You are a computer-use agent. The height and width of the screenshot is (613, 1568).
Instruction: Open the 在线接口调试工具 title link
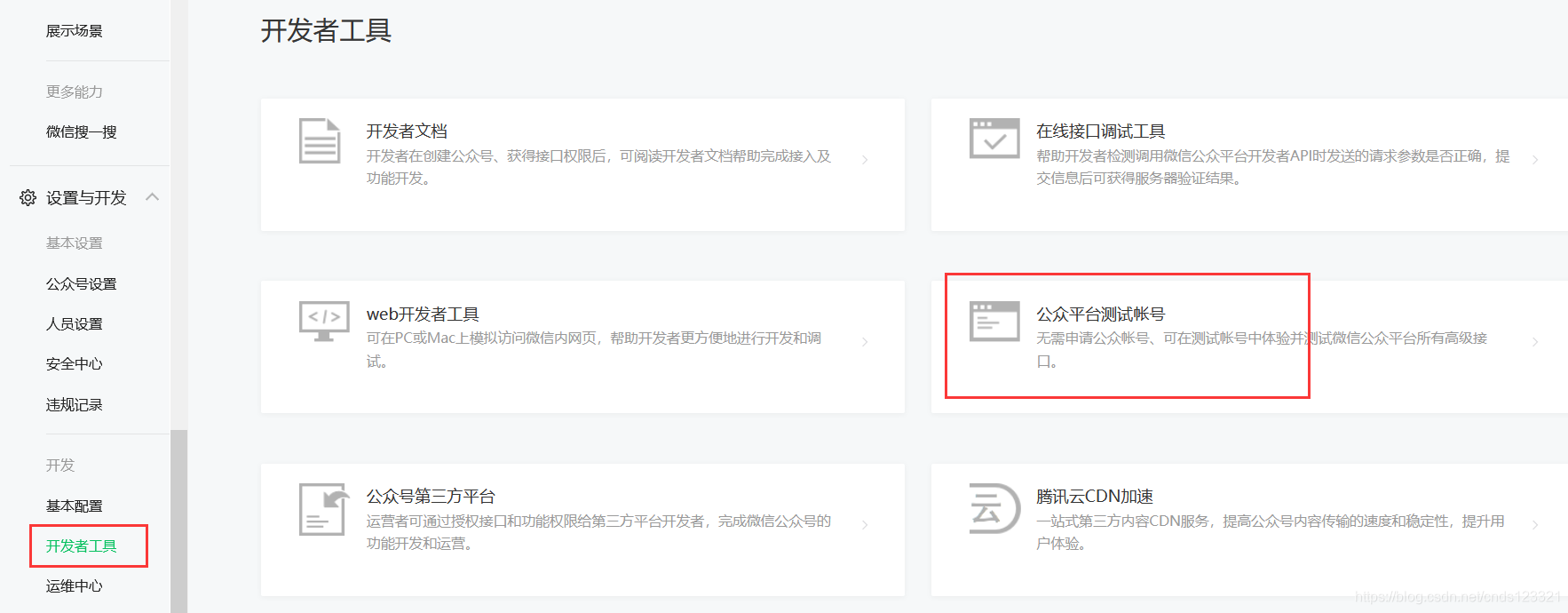point(1101,131)
